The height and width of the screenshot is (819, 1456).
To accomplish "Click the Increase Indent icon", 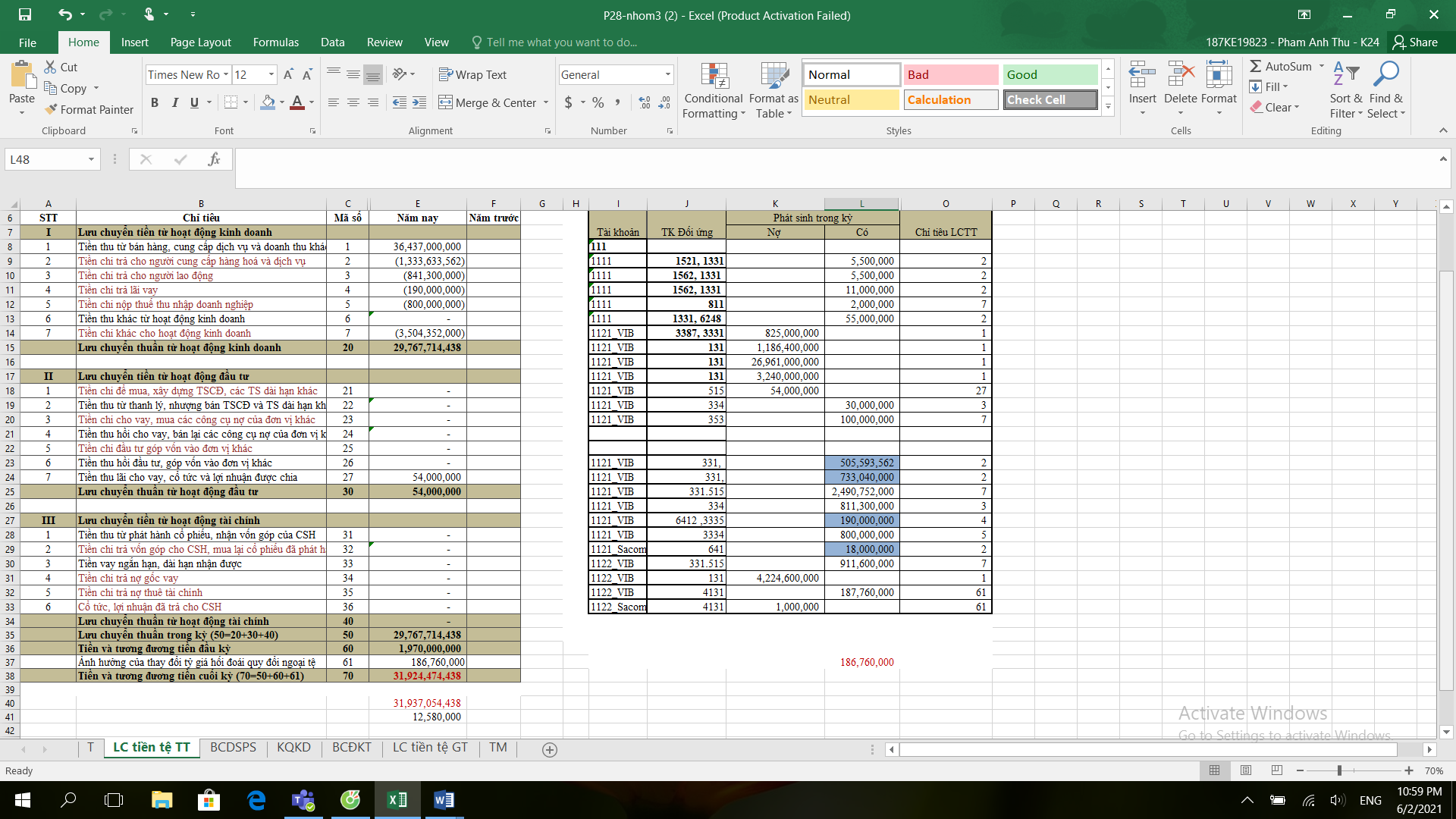I will [x=419, y=103].
